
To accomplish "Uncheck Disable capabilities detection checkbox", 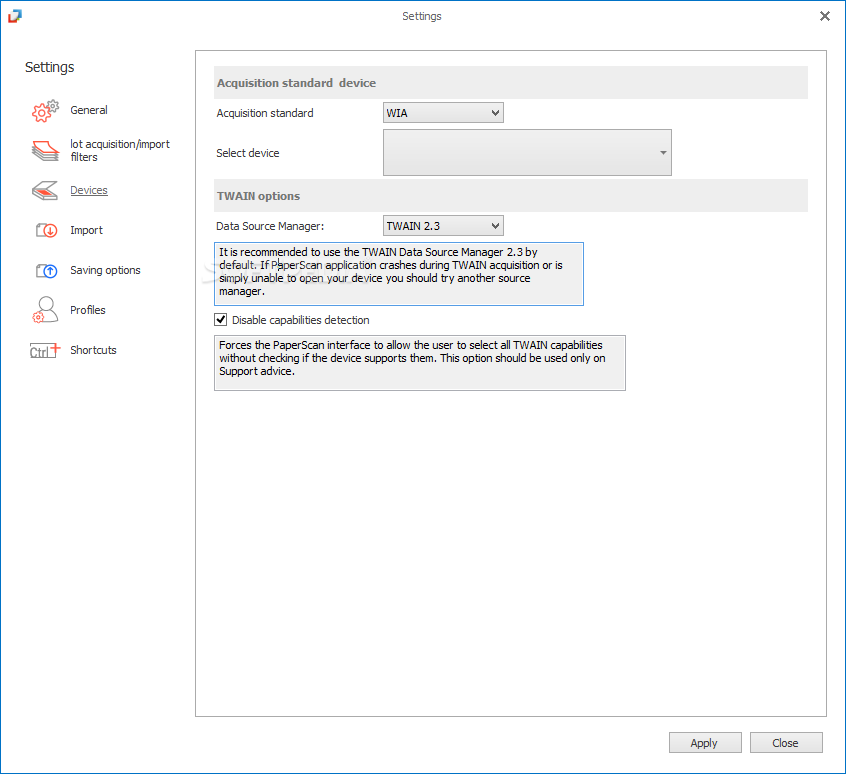I will tap(221, 320).
